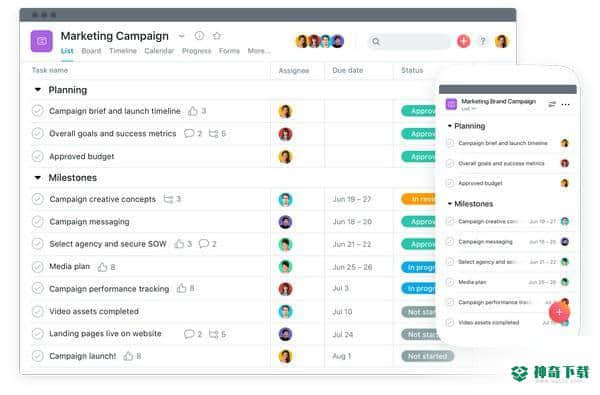Tap the floating red plus button on mobile
This screenshot has height=395, width=600.
point(559,312)
